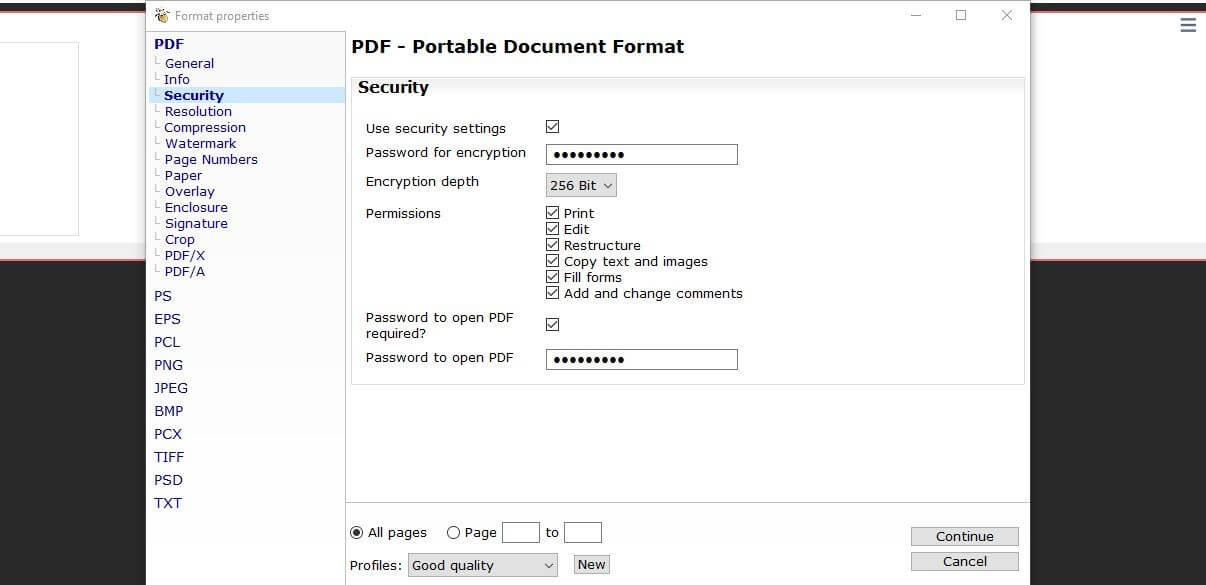Create a New profile
The height and width of the screenshot is (585, 1206).
[x=591, y=565]
